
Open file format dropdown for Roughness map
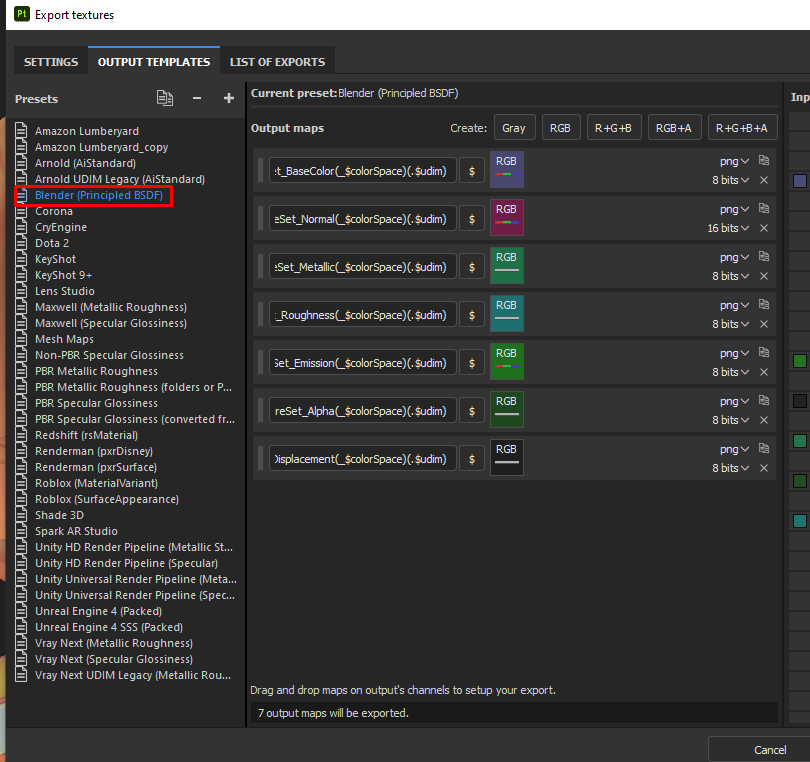[734, 305]
